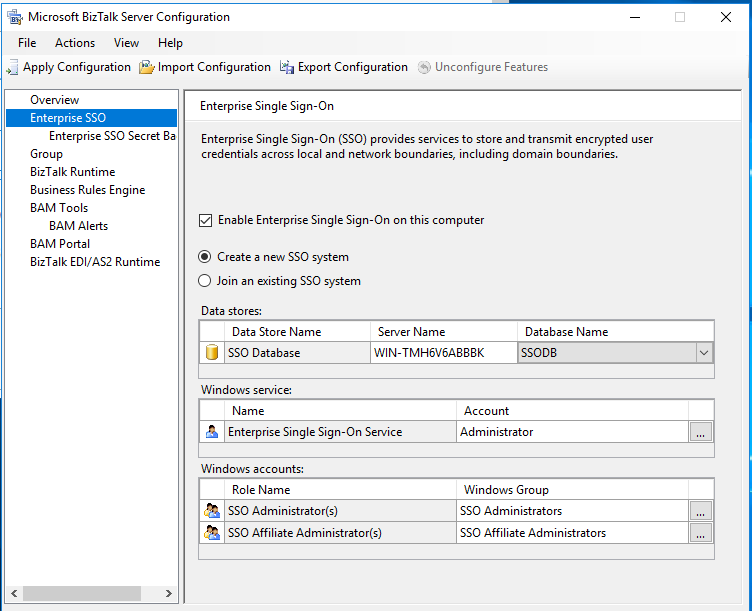Click the Administrator account cell

pos(573,432)
